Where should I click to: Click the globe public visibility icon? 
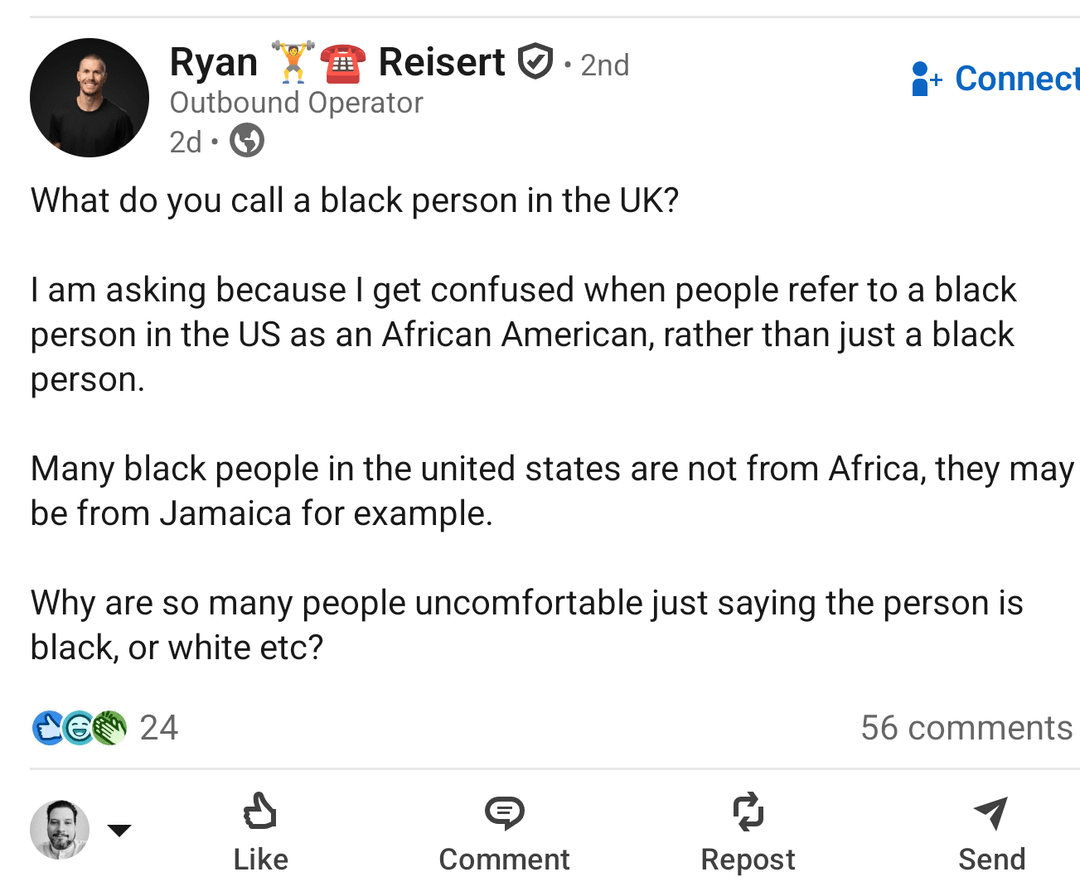tap(247, 141)
